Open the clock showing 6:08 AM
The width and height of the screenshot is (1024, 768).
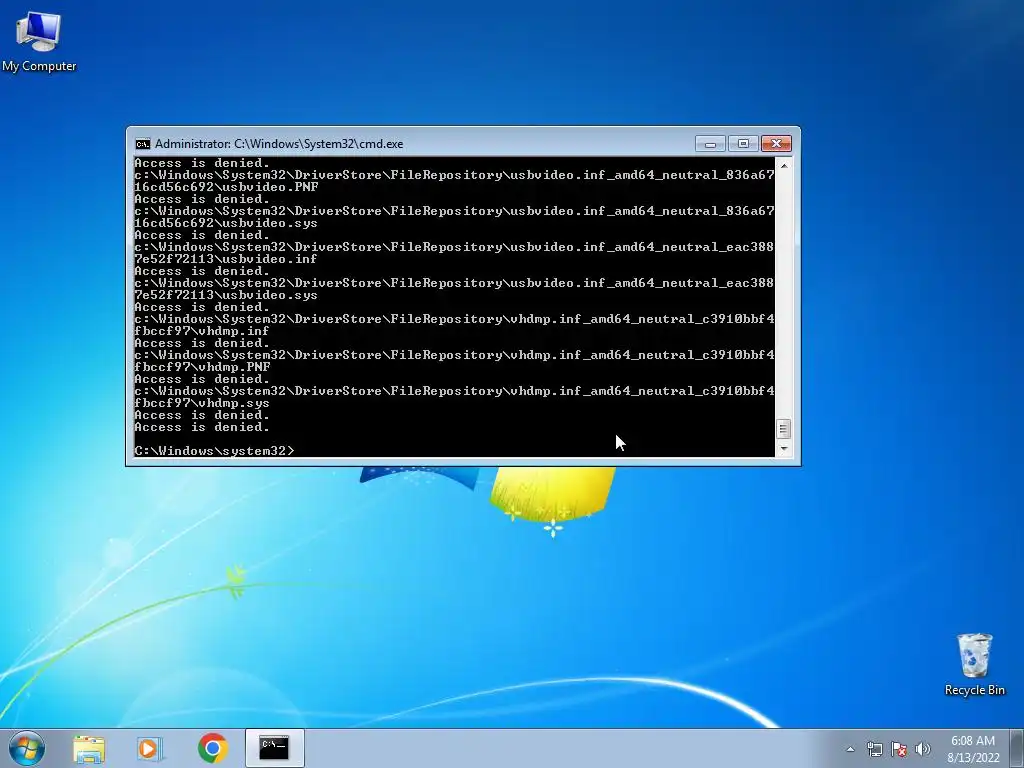point(973,749)
